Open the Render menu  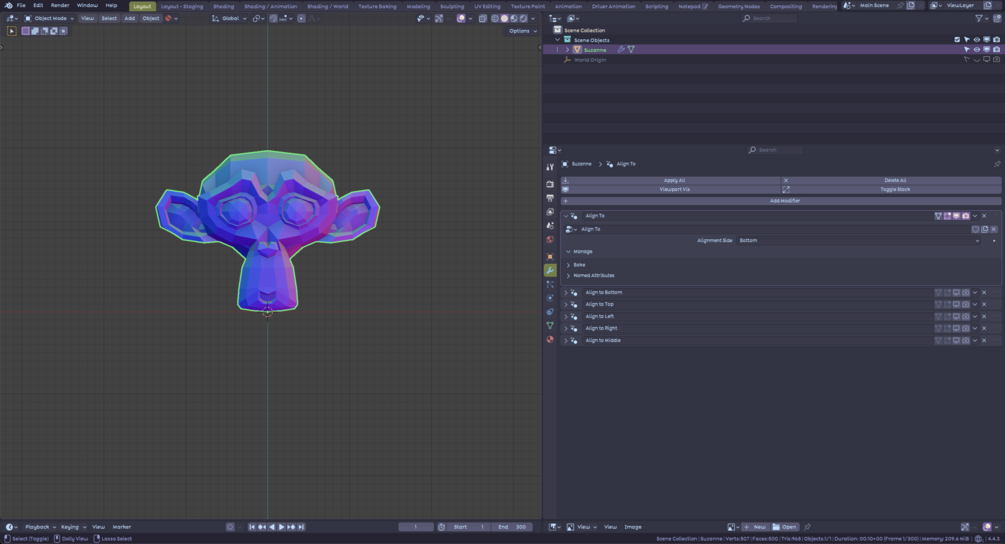pos(60,5)
